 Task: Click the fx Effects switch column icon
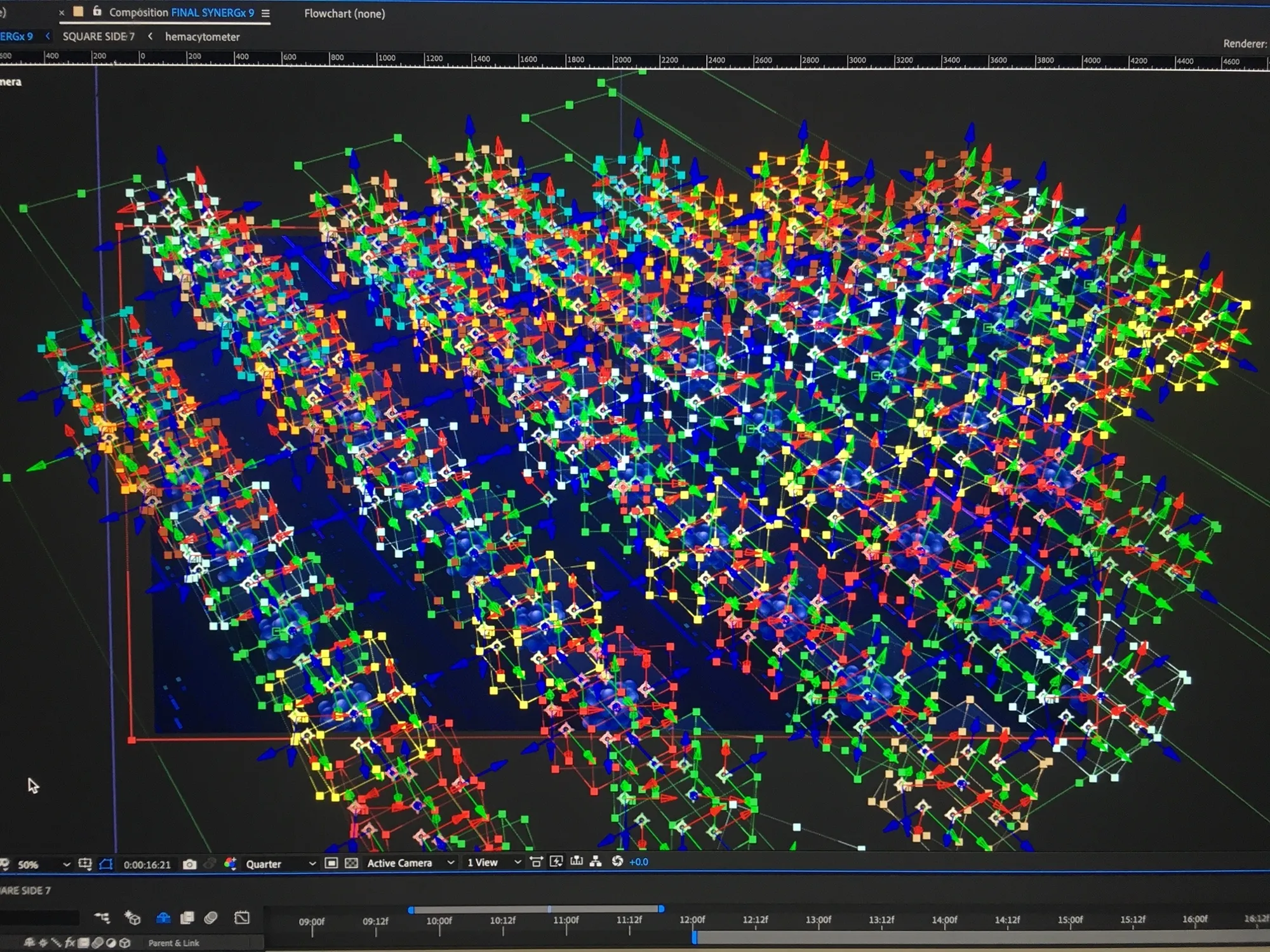[x=70, y=943]
